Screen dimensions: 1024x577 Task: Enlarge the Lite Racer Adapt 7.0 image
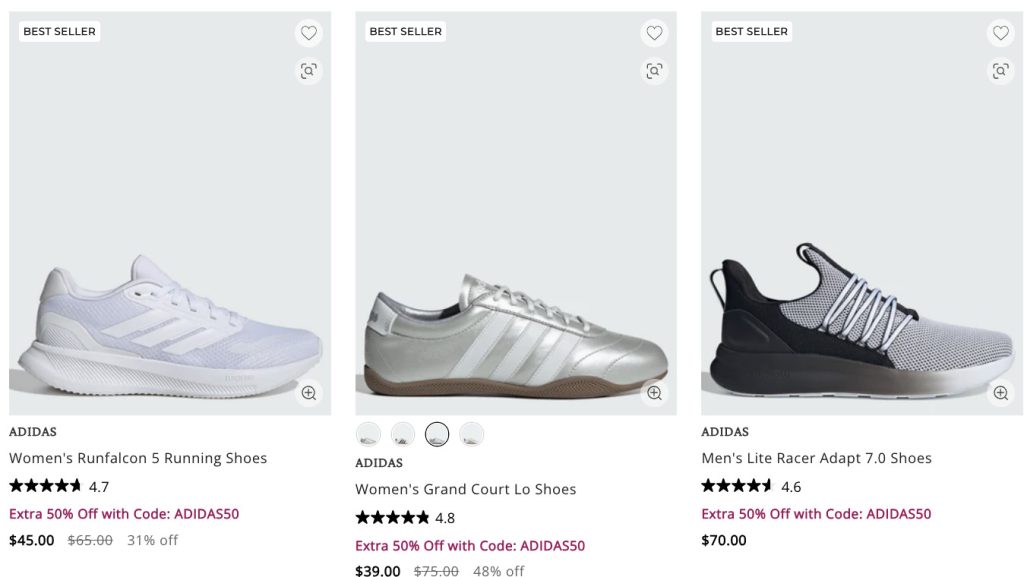pyautogui.click(x=1000, y=393)
